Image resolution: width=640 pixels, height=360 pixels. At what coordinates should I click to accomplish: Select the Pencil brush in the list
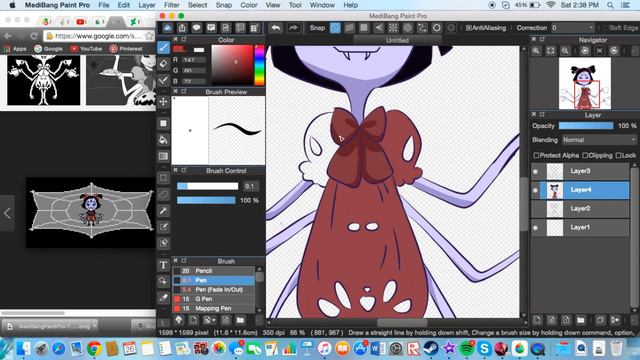pyautogui.click(x=213, y=271)
